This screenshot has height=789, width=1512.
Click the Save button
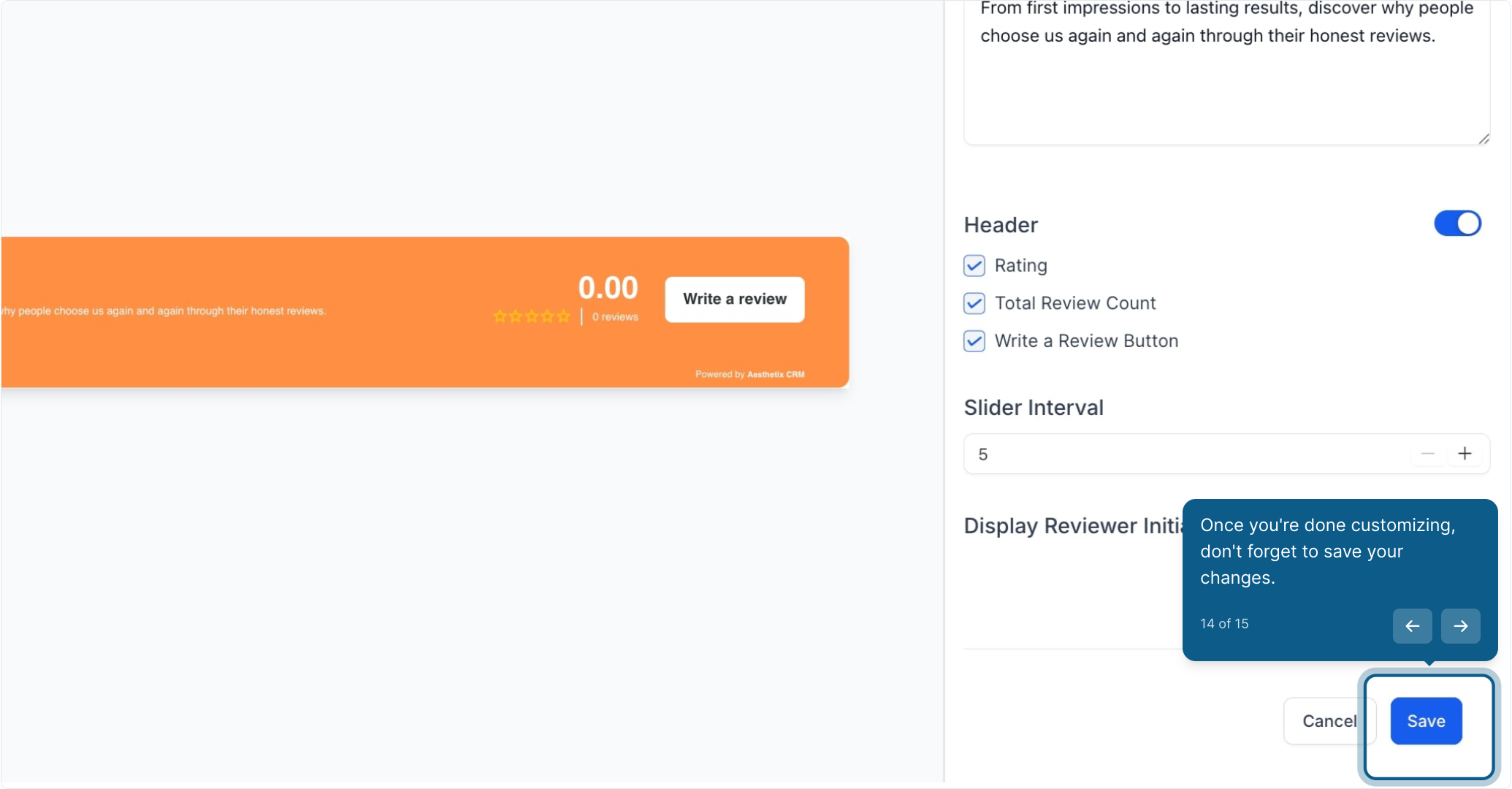pyautogui.click(x=1426, y=721)
